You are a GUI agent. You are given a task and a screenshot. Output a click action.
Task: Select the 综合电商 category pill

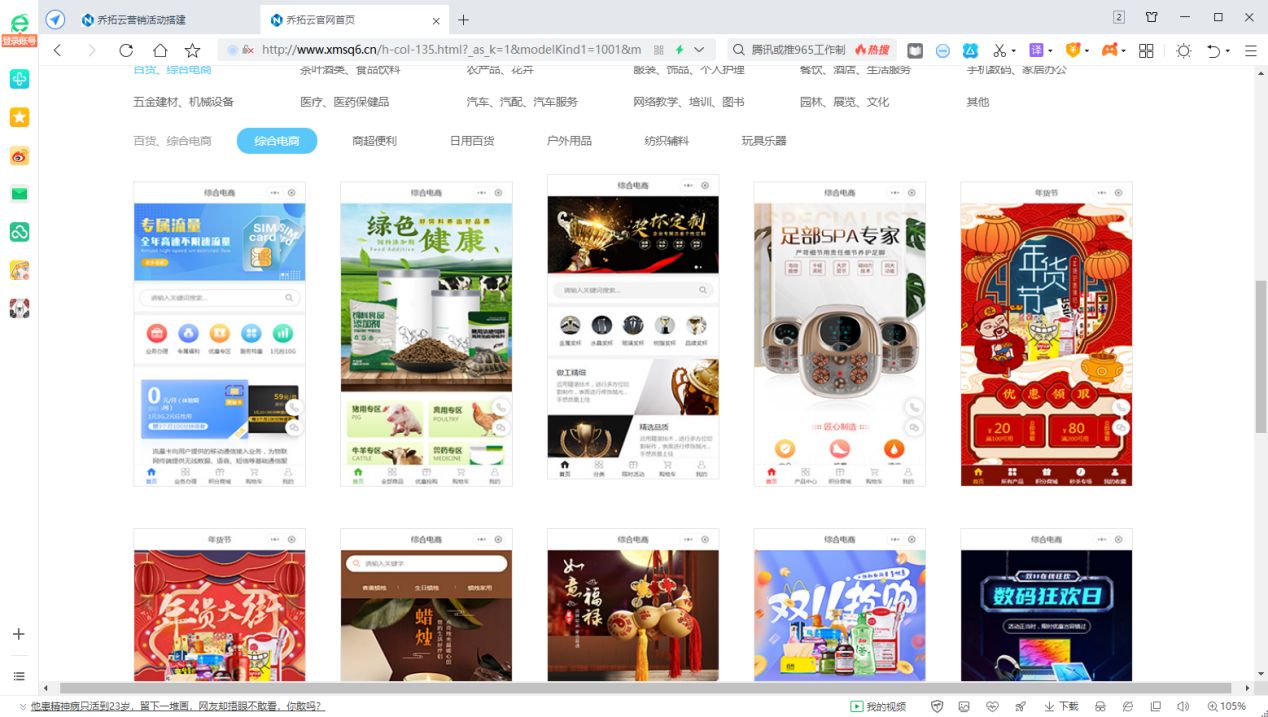tap(277, 141)
